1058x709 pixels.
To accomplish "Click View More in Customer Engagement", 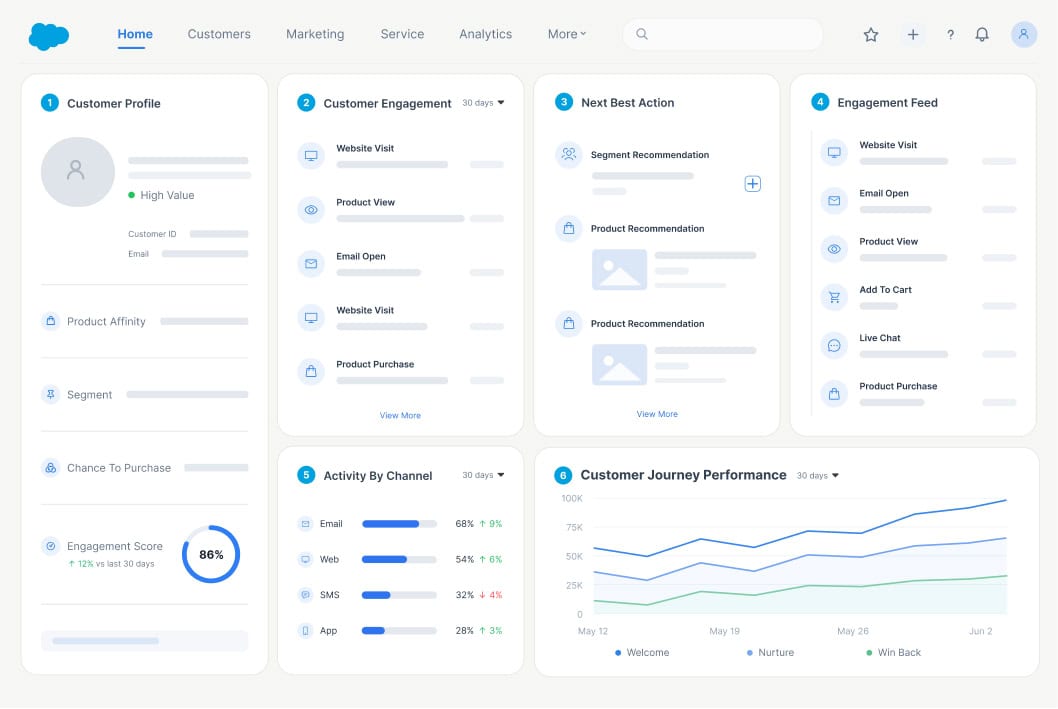I will point(400,416).
